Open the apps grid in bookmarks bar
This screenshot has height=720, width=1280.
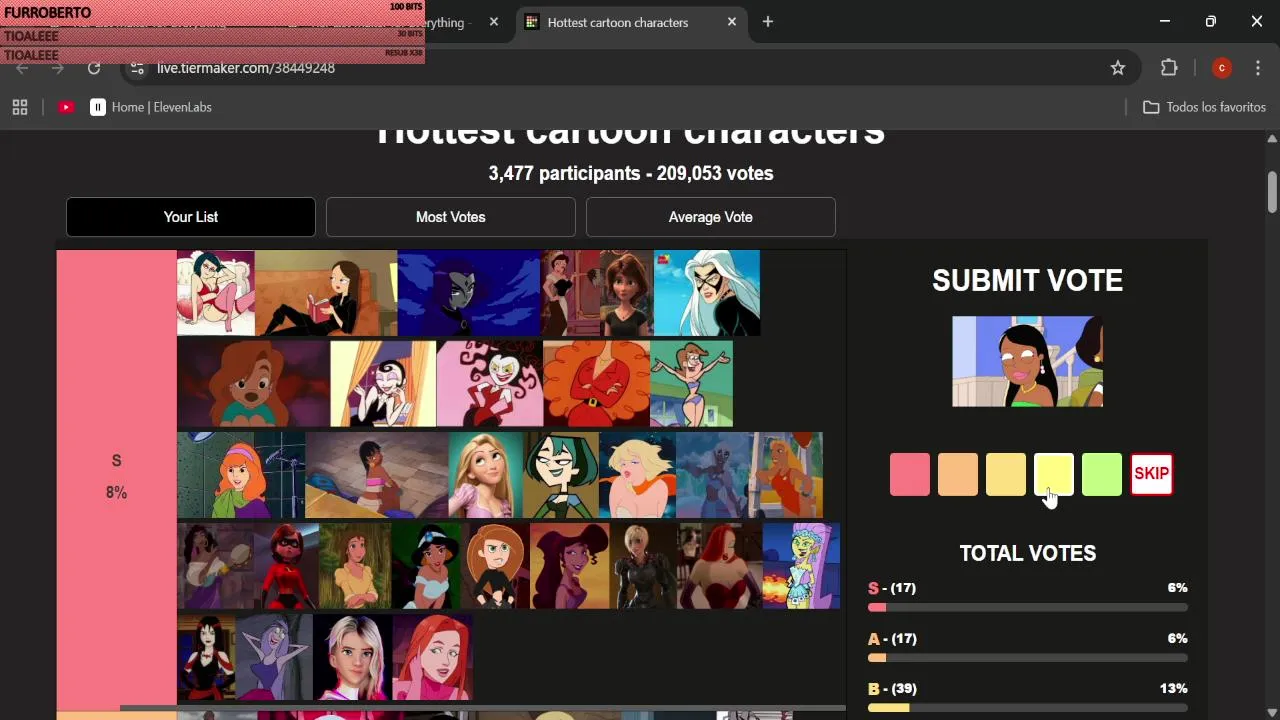[20, 107]
